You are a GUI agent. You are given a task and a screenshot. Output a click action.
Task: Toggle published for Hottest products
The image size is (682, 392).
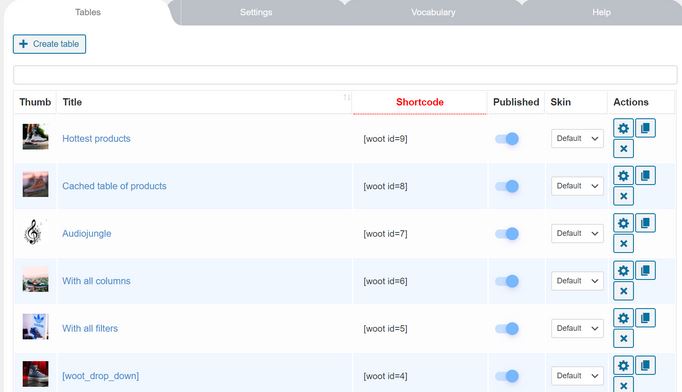(x=507, y=139)
